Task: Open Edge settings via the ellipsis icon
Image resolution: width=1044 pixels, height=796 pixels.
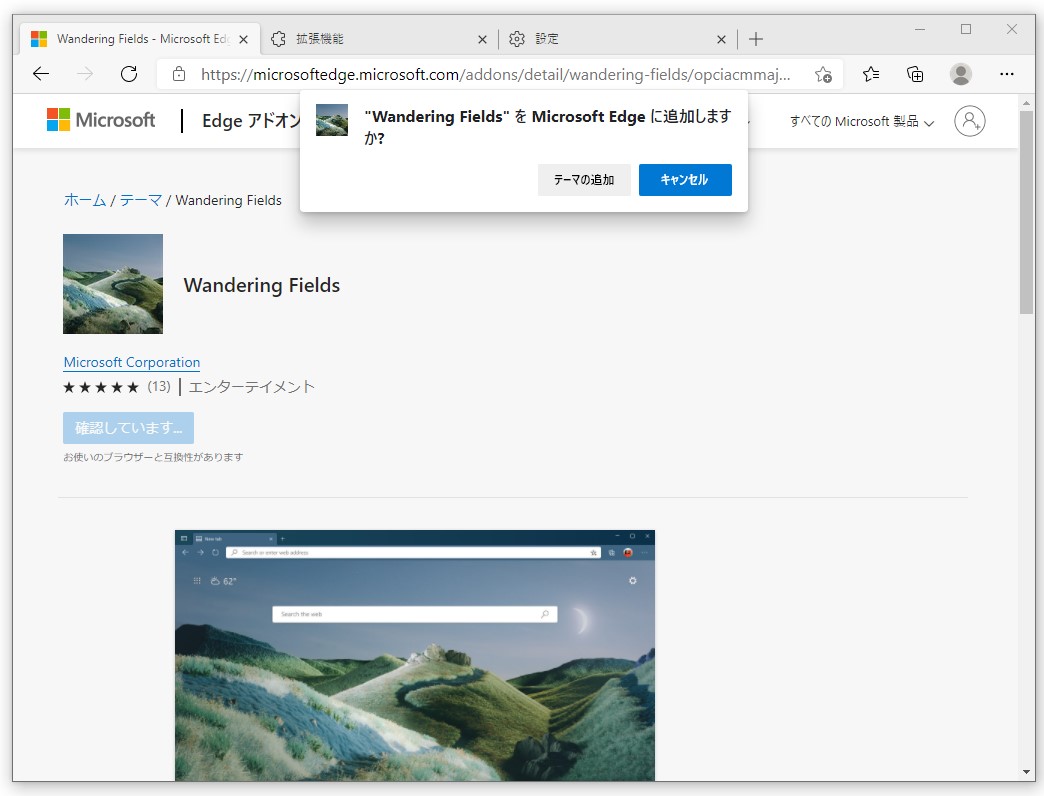Action: (x=1007, y=73)
